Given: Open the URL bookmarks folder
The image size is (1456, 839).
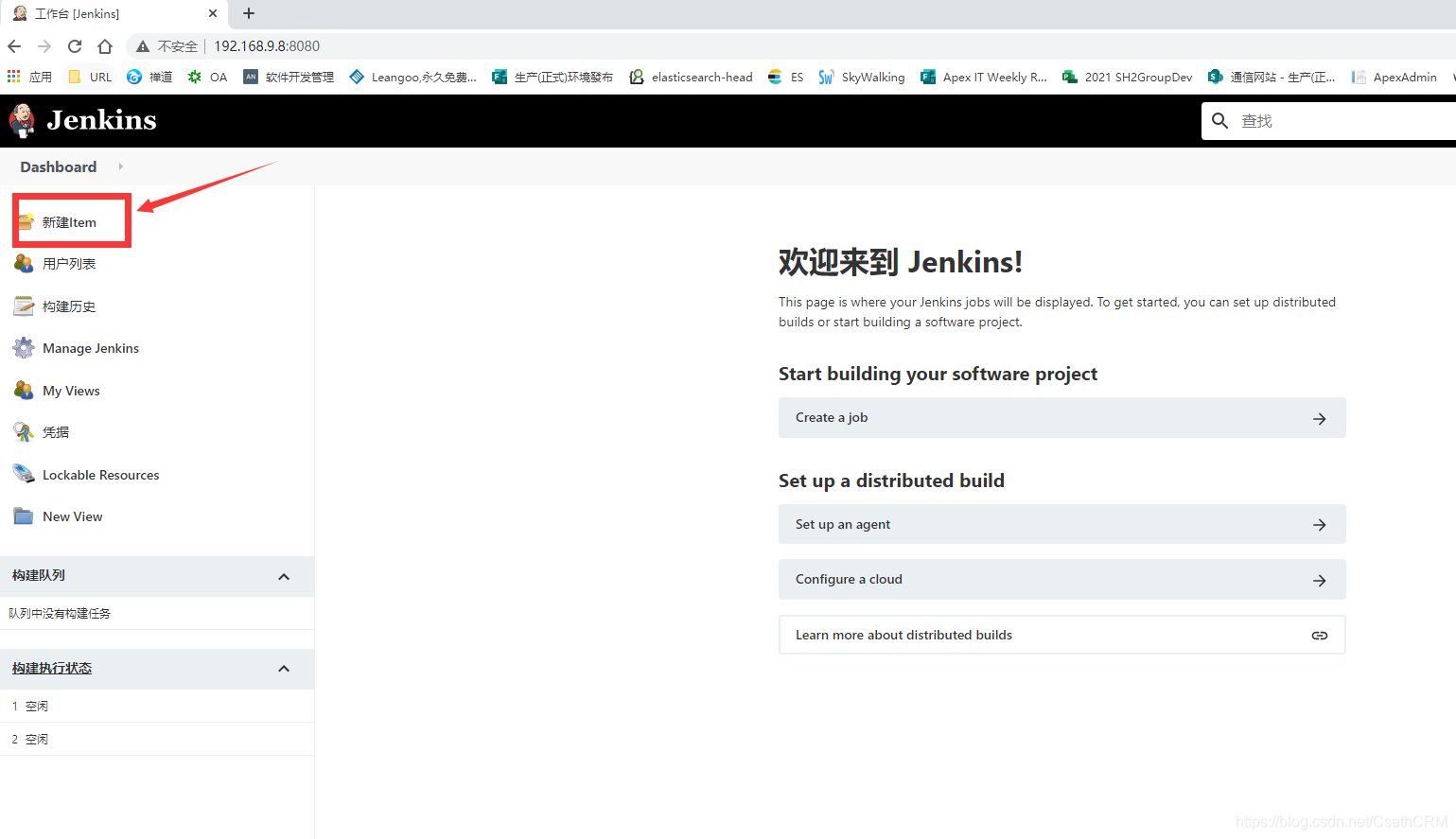Looking at the screenshot, I should coord(90,77).
